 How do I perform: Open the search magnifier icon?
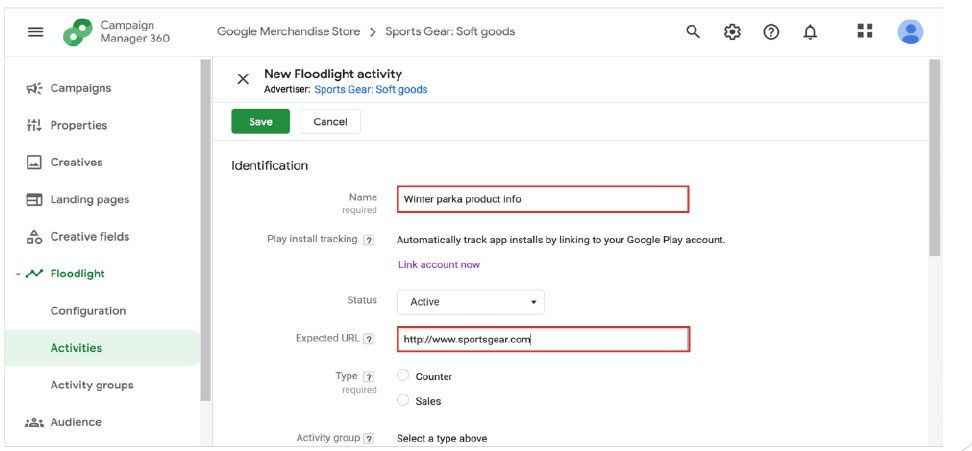(x=693, y=32)
